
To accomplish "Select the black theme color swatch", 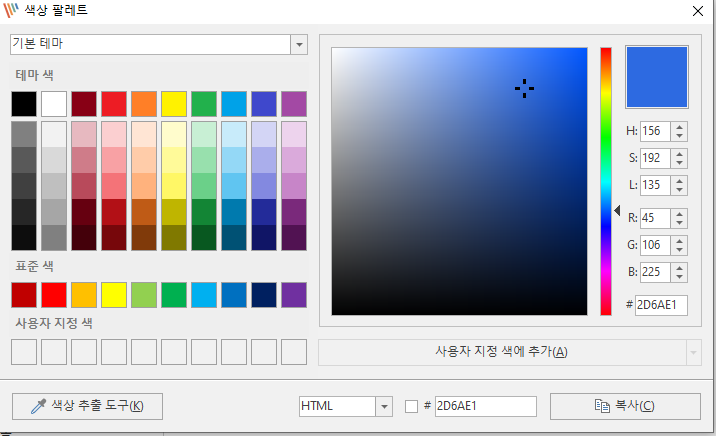I will [24, 104].
